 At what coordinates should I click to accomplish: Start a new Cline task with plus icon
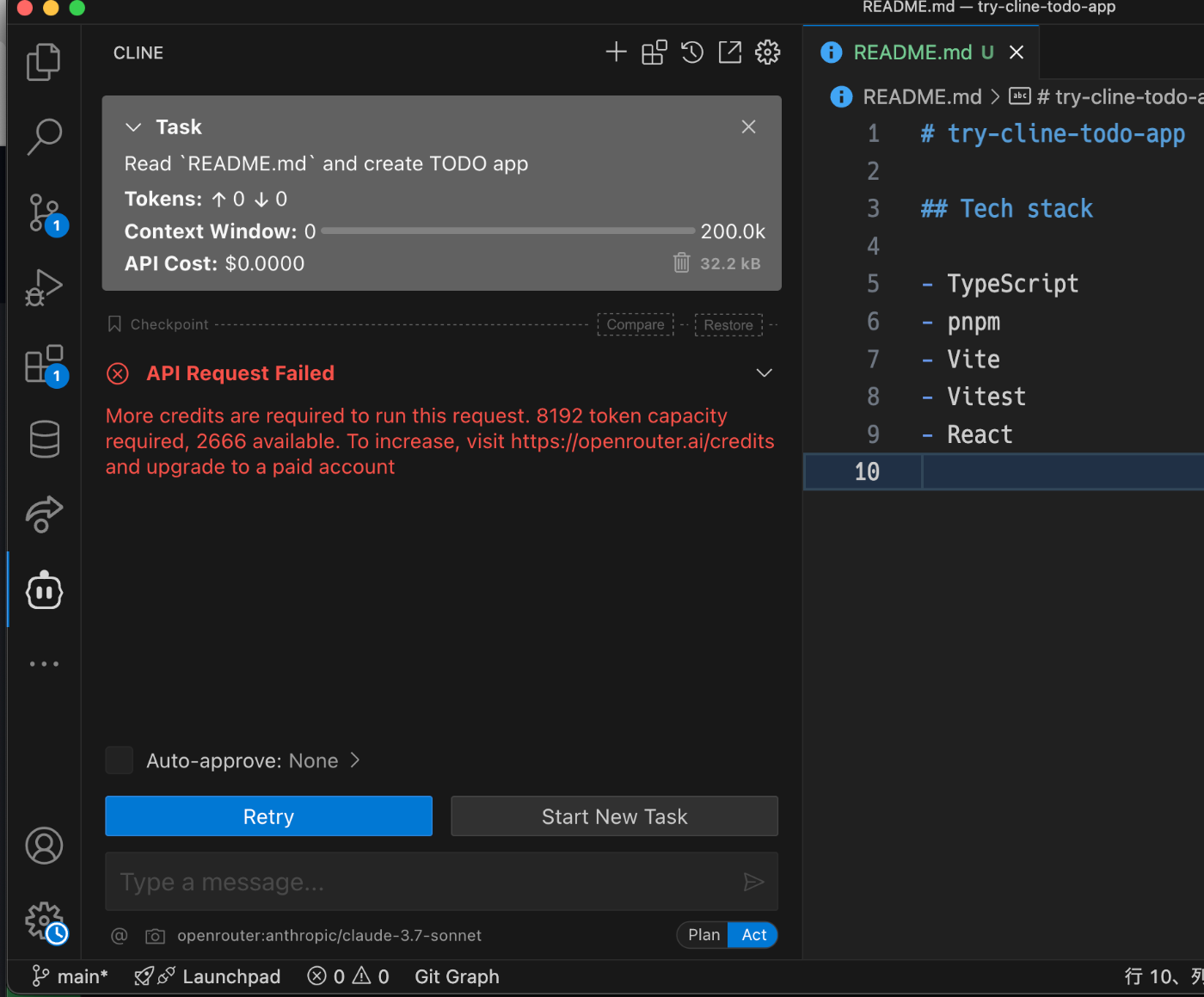(616, 52)
